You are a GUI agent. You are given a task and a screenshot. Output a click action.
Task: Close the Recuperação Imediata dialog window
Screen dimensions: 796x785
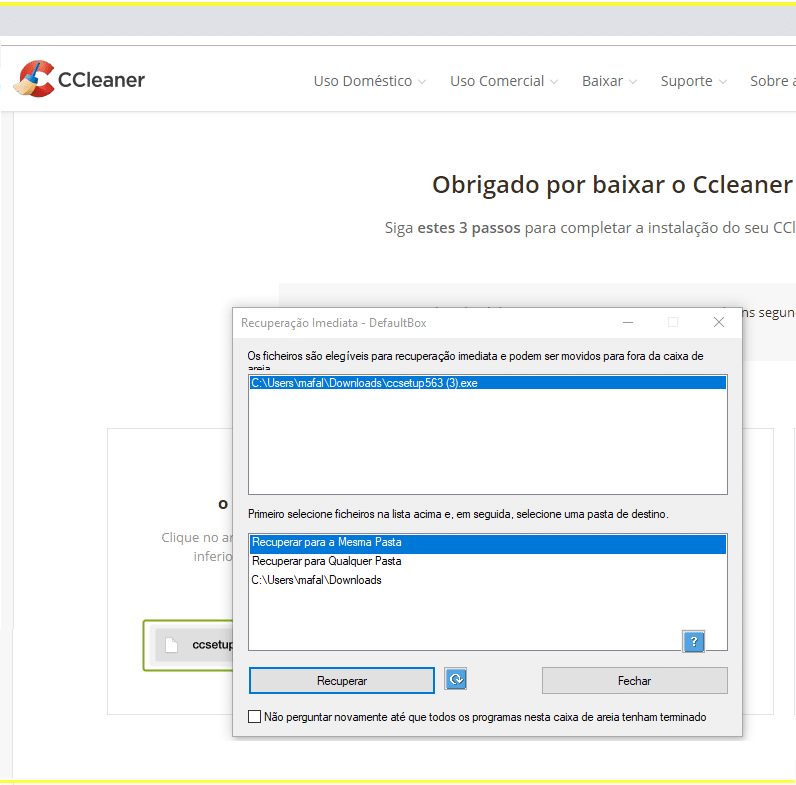pyautogui.click(x=719, y=322)
